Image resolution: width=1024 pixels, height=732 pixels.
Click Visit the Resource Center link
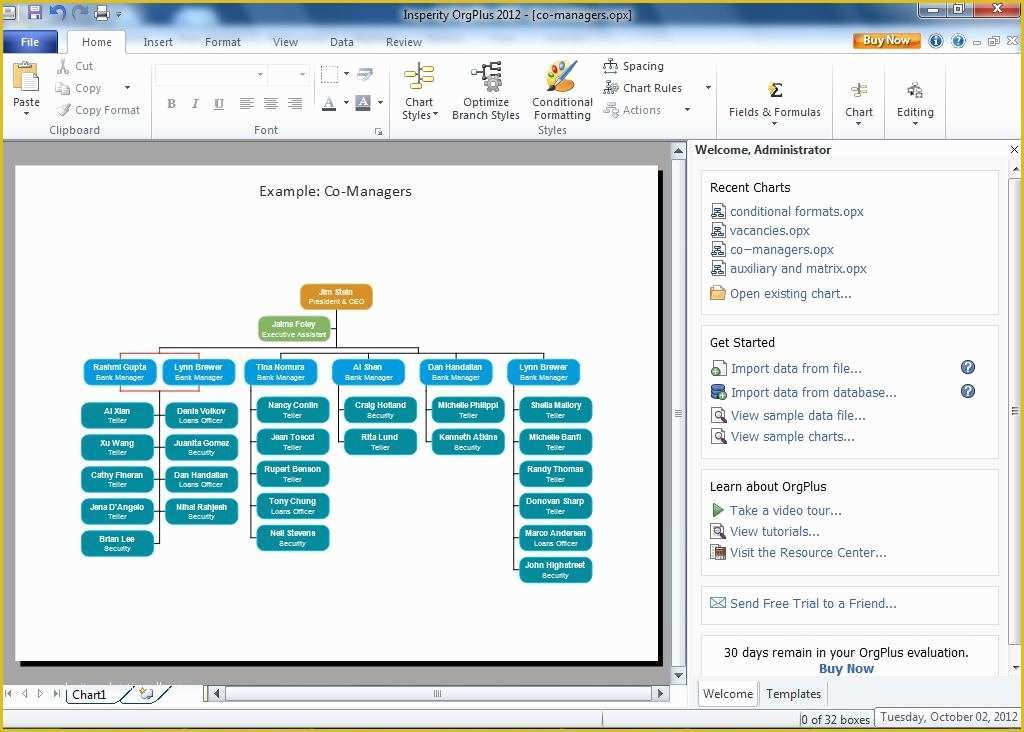(x=808, y=552)
